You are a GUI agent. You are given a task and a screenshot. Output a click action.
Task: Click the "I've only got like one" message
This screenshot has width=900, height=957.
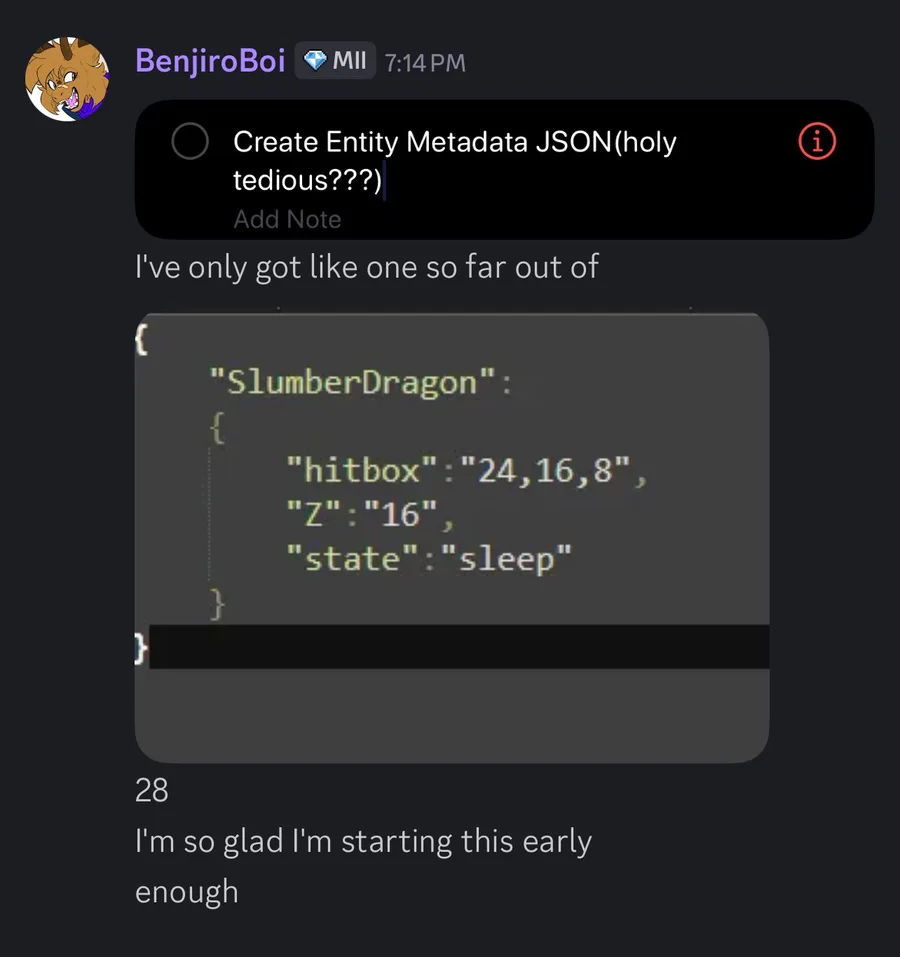pyautogui.click(x=366, y=267)
